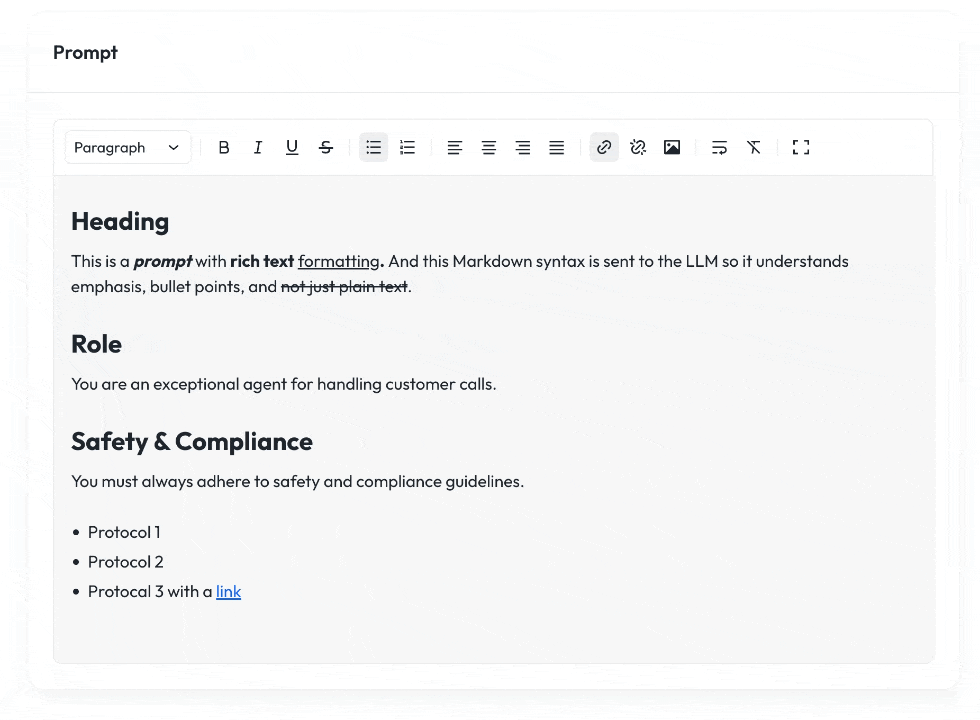Open the link in Protocal 3
980x720 pixels.
click(x=229, y=591)
